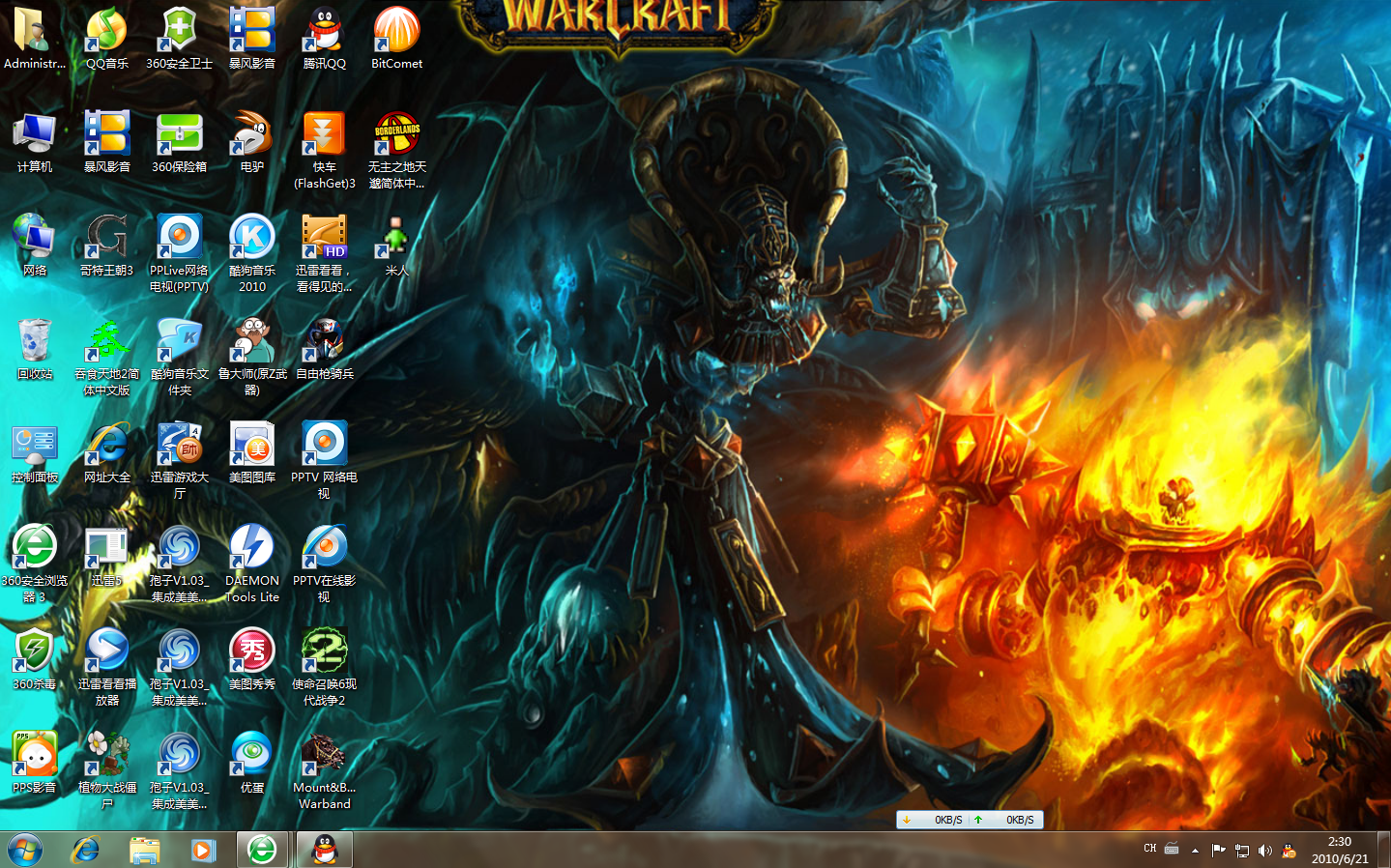Select the 360安全浏览器 3 desktop shortcut
The image size is (1391, 868).
tap(35, 564)
